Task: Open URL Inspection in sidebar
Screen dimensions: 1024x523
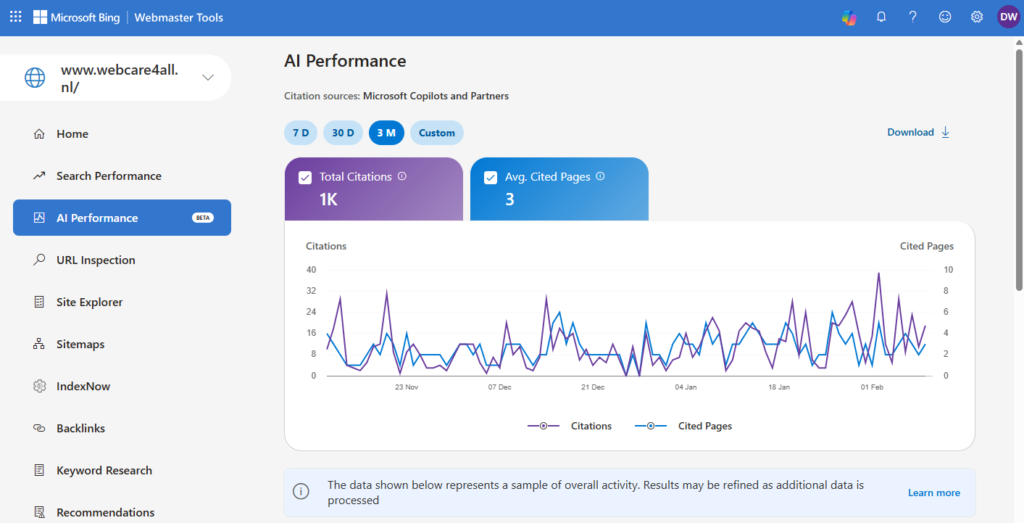Action: tap(122, 260)
